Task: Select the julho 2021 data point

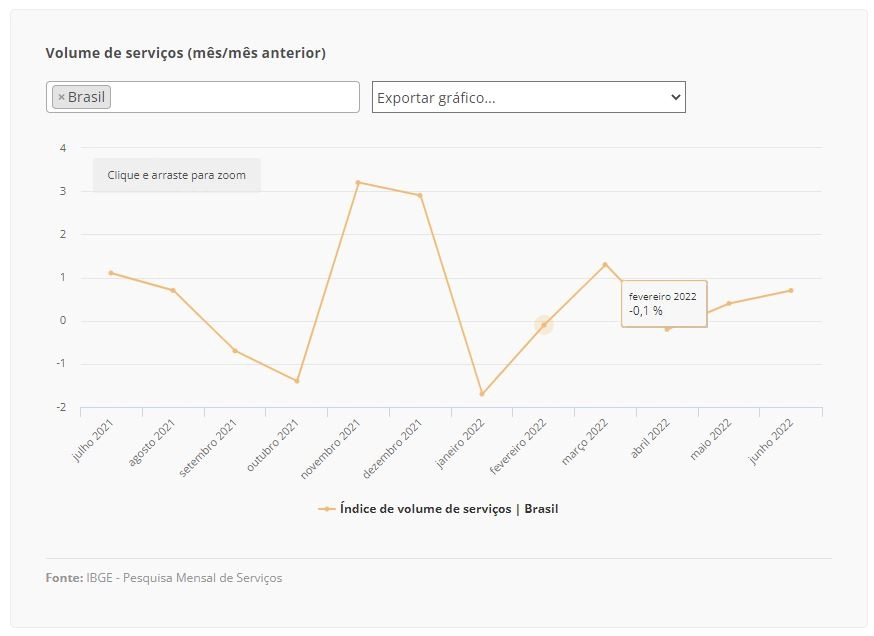Action: tap(111, 273)
